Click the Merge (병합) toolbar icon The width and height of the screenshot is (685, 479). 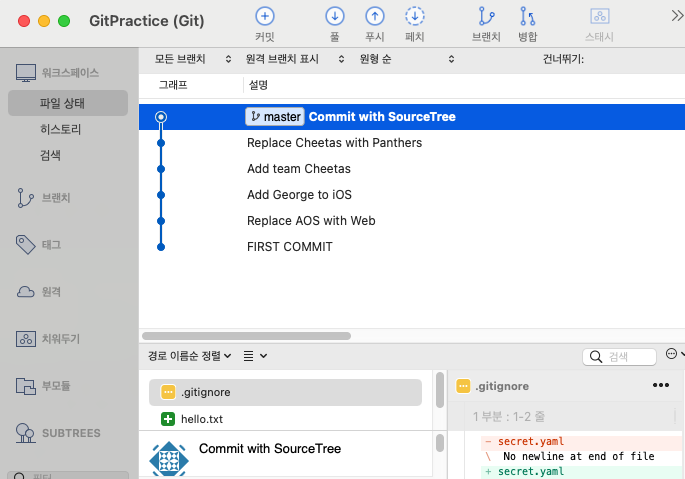(x=527, y=16)
